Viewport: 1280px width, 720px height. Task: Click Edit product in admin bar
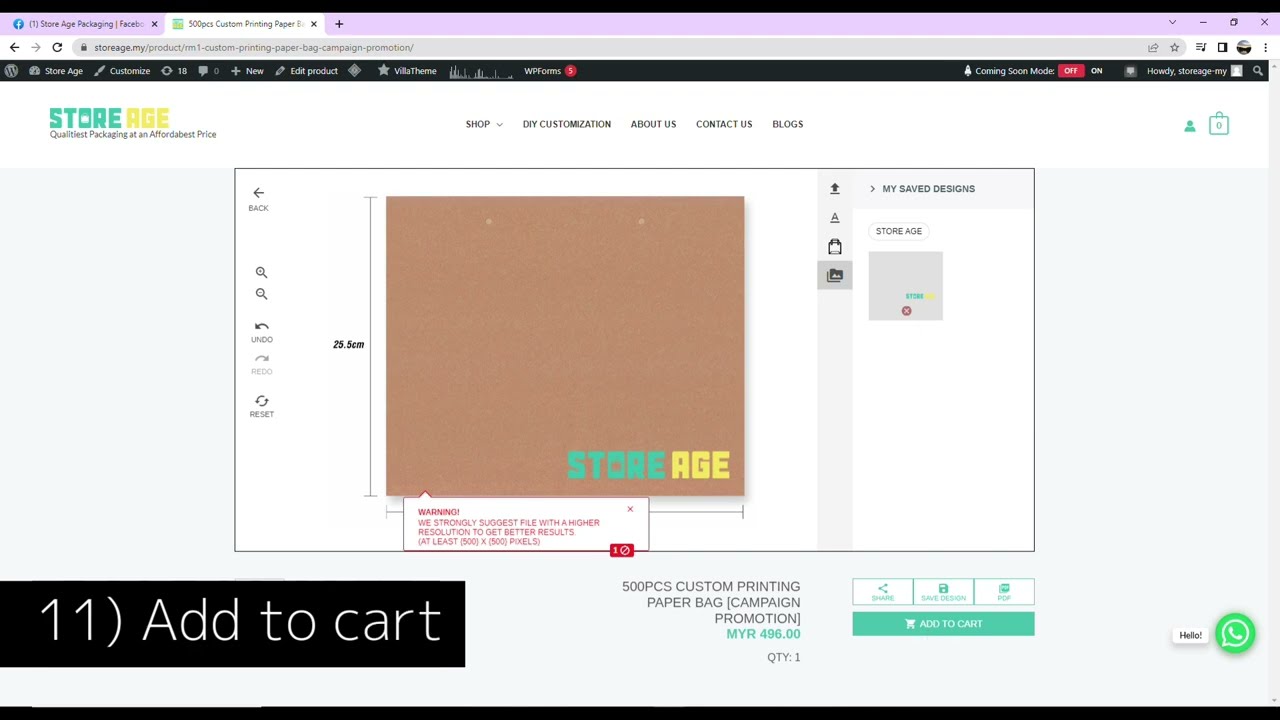click(x=306, y=71)
